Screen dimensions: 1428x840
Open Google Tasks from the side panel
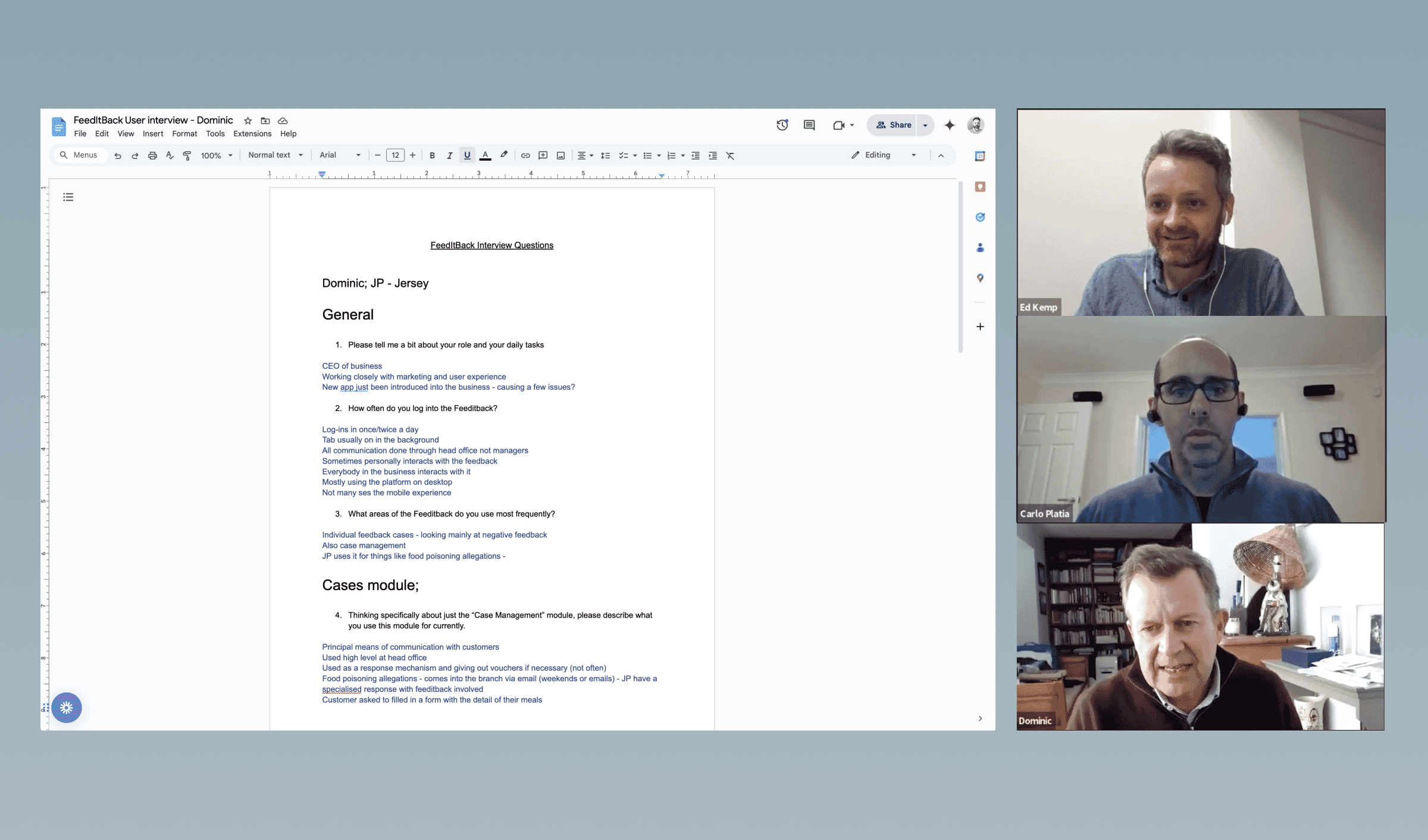980,217
